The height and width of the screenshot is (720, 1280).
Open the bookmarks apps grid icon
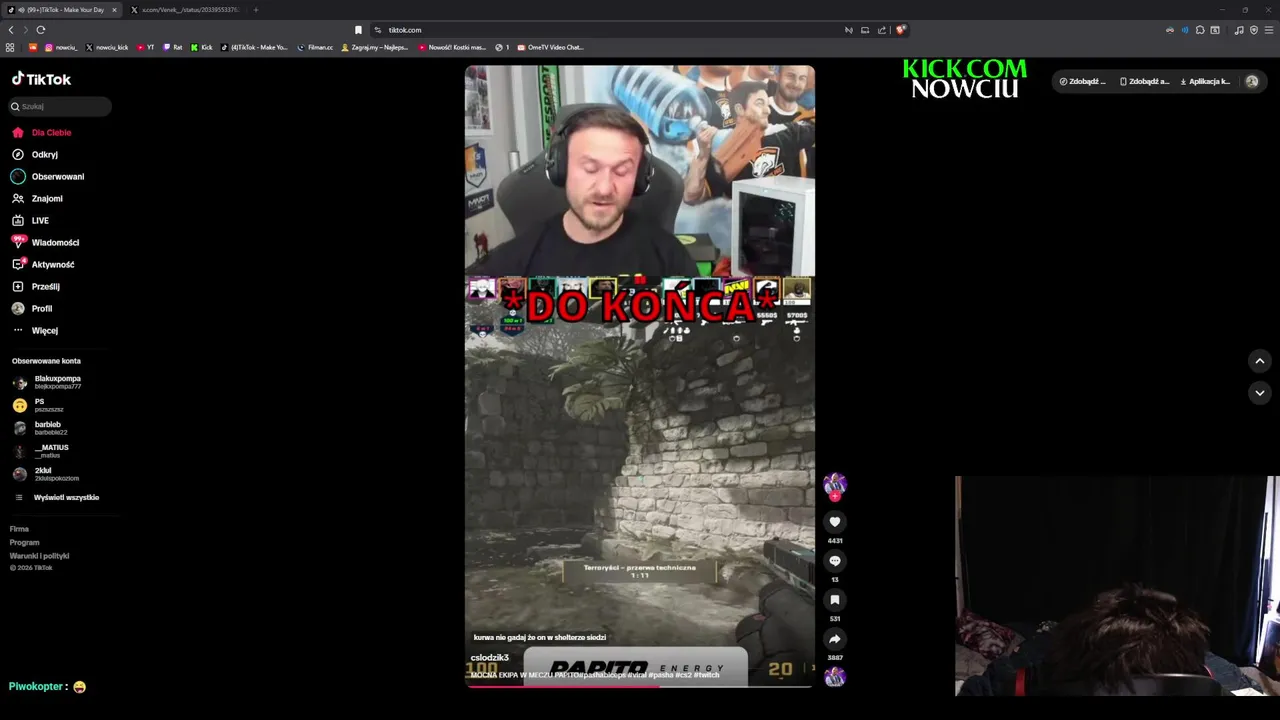10,47
